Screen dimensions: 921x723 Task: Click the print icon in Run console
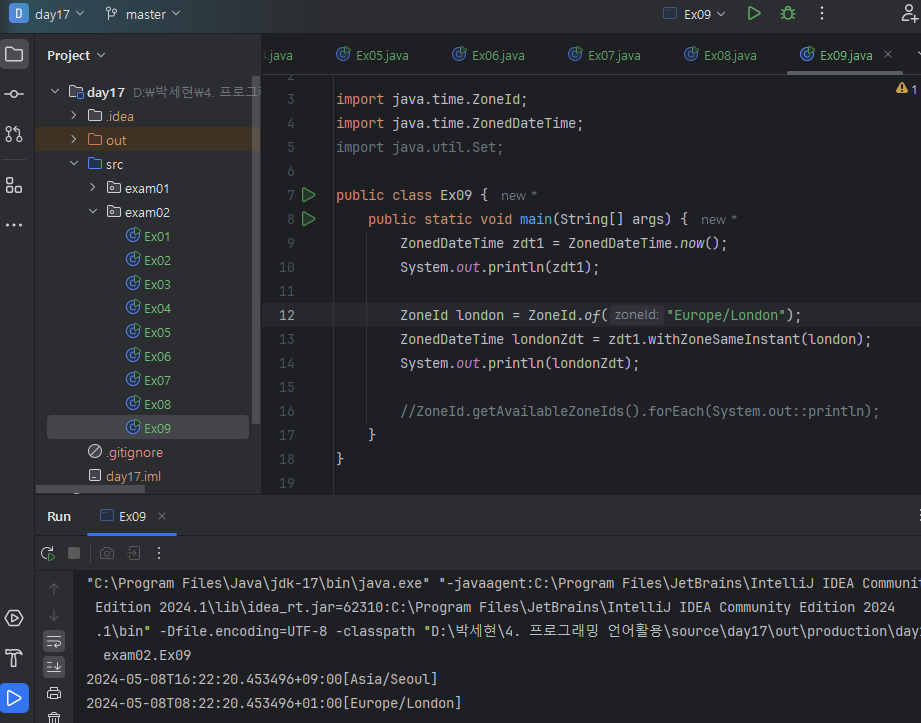54,693
